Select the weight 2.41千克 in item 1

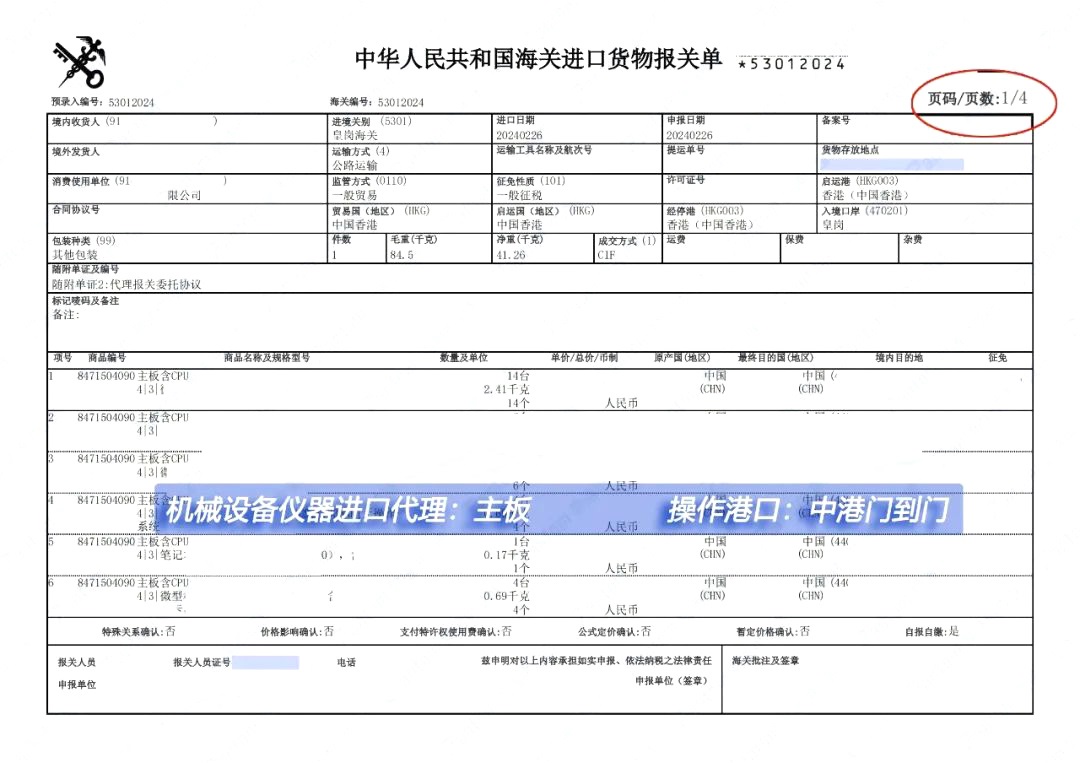[506, 390]
